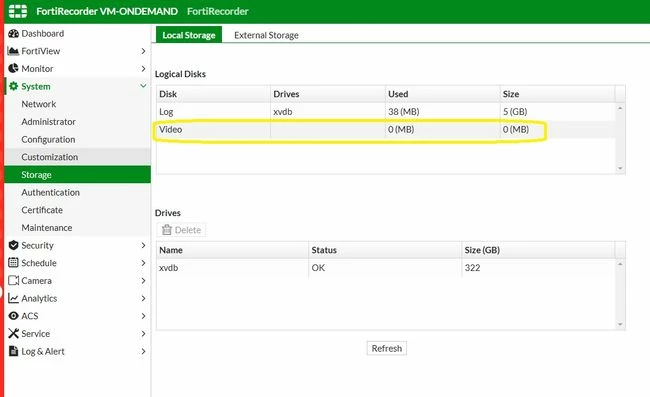Click the Refresh button
Screen dimensions: 650x397
click(x=387, y=348)
